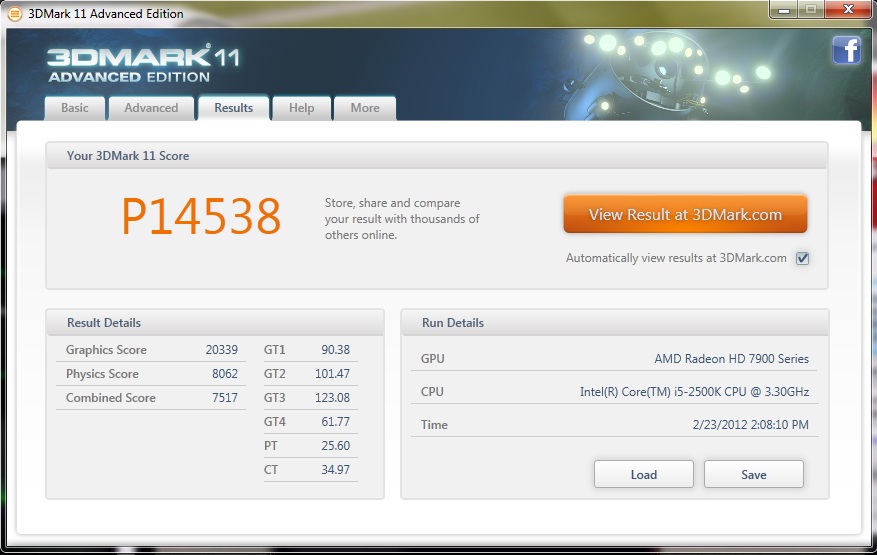The image size is (877, 555).
Task: Click the Combined Score label
Action: [x=111, y=398]
